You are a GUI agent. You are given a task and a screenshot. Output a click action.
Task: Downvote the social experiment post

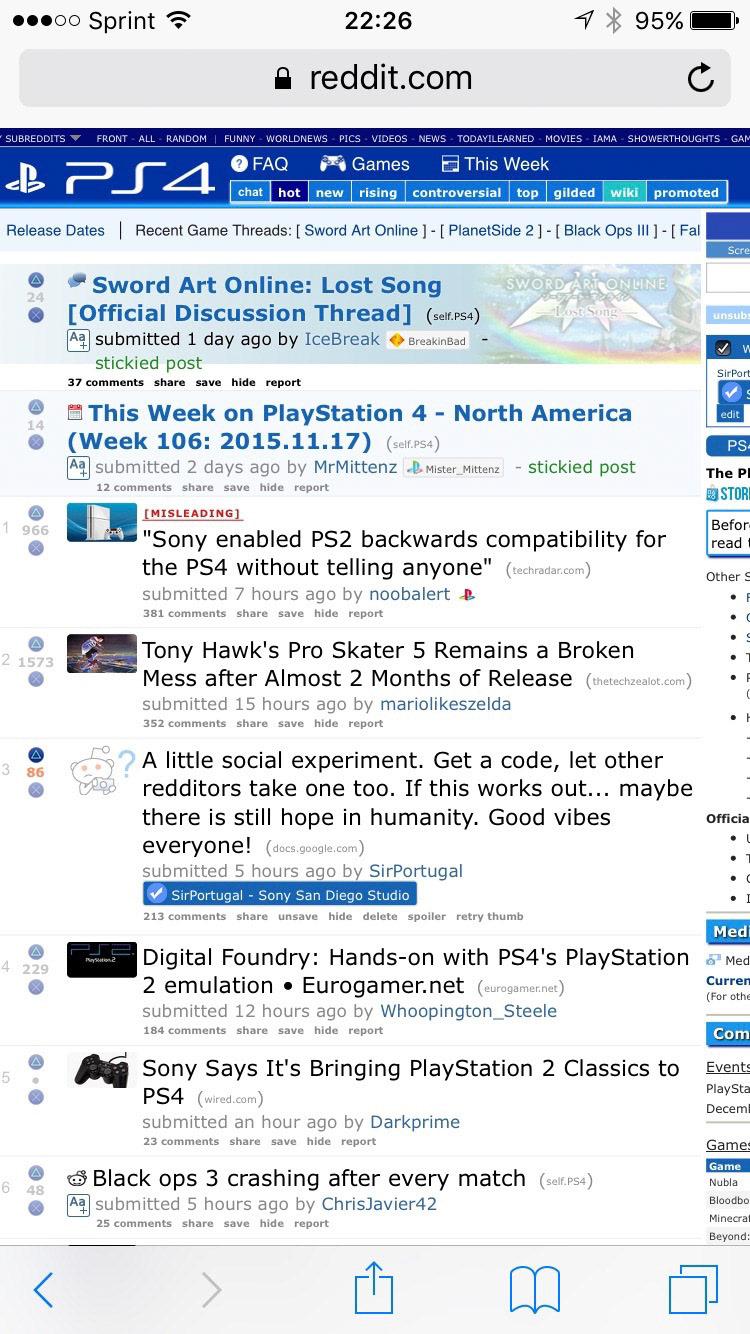click(36, 790)
